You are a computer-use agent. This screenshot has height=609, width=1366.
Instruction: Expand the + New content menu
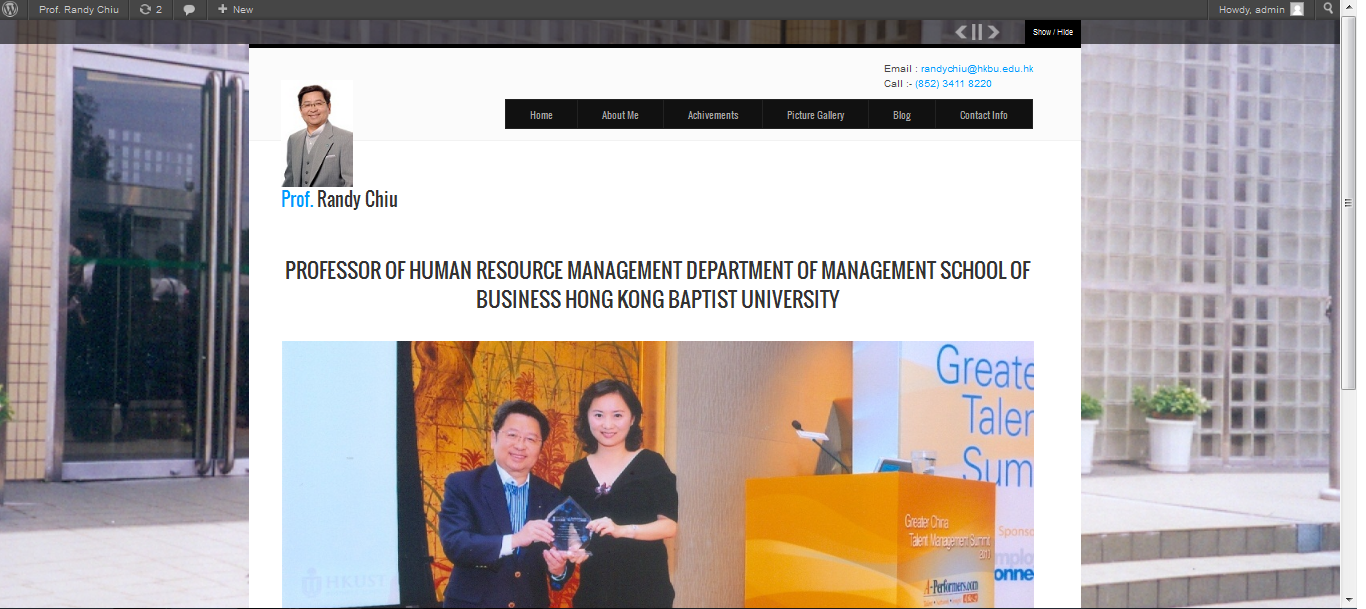236,9
